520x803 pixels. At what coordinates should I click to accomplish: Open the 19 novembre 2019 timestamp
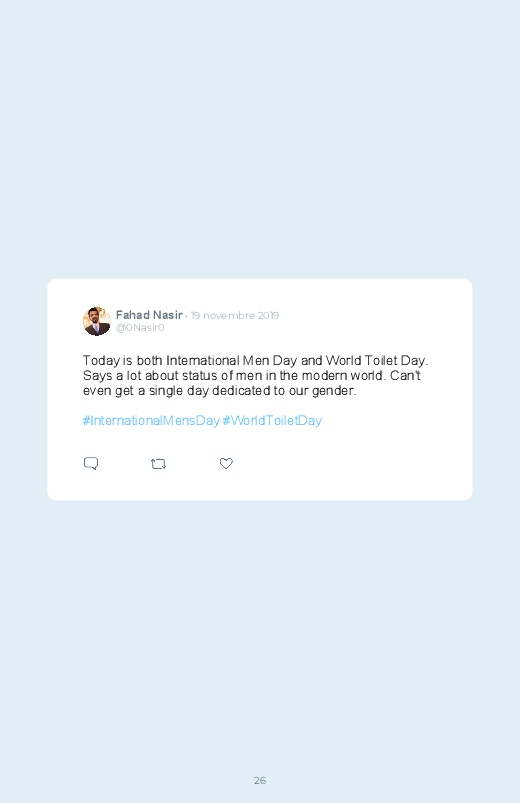(235, 315)
